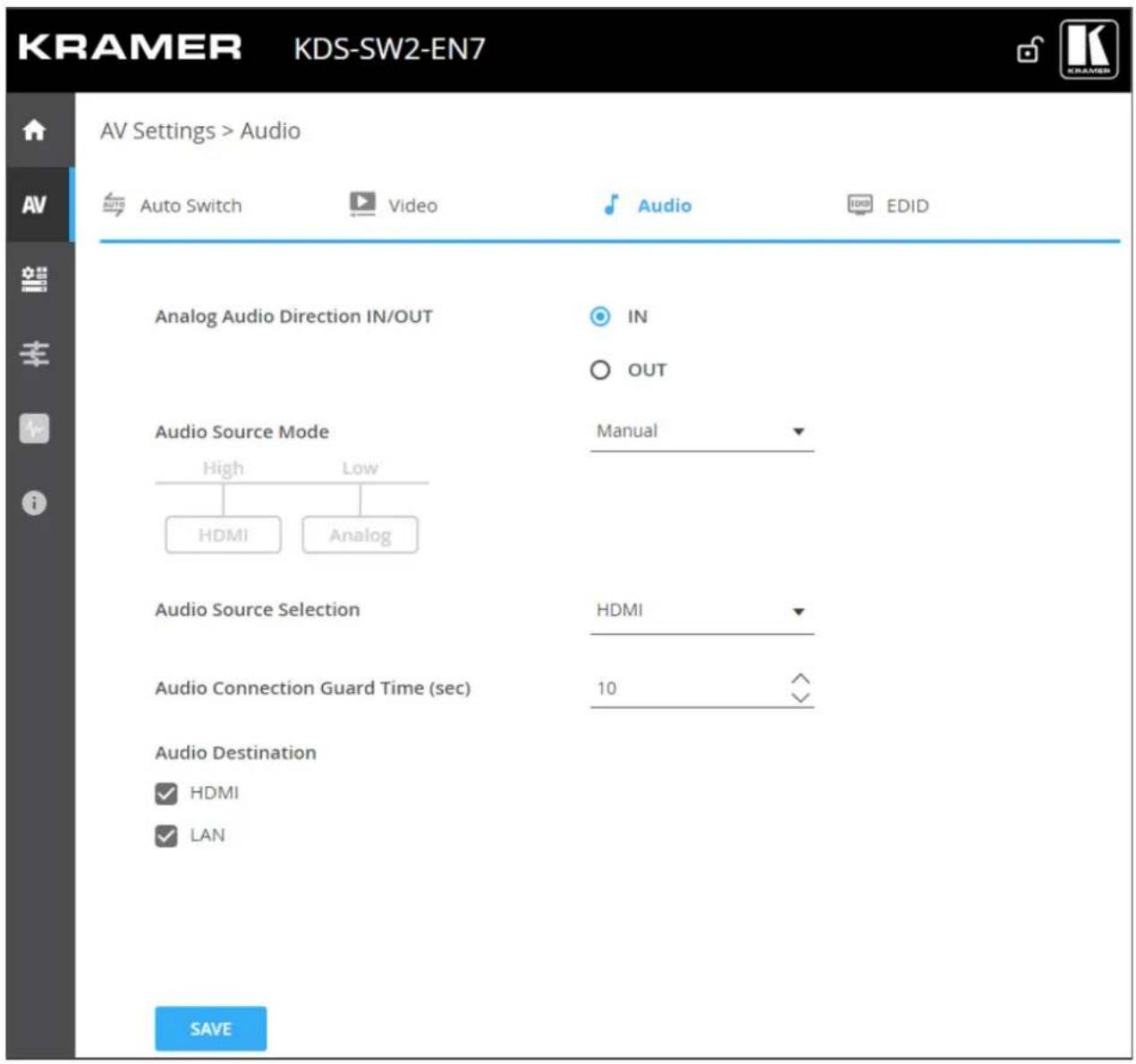The height and width of the screenshot is (1064, 1136).
Task: Click the 'AV Settings > Audio' breadcrumb
Action: (x=200, y=131)
